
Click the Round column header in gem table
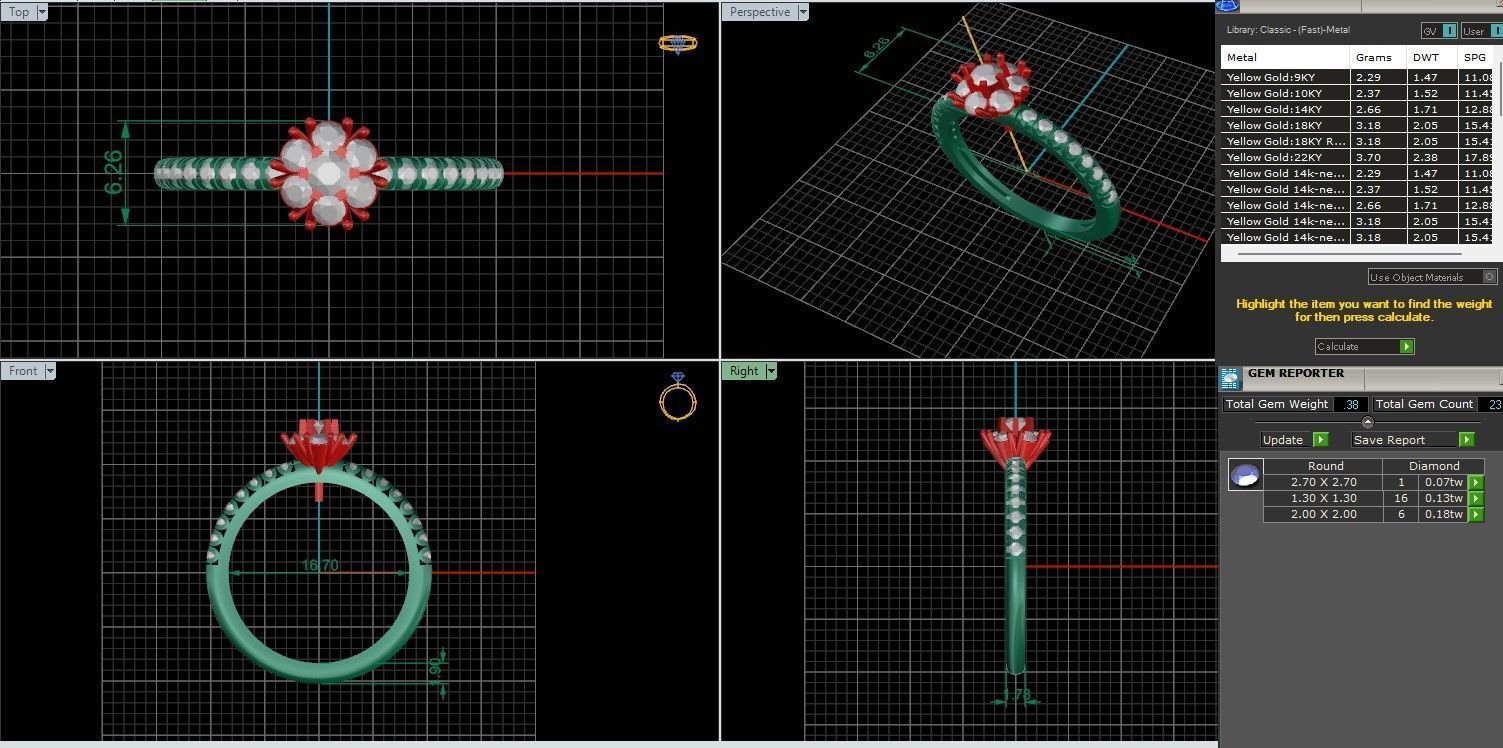tap(1325, 466)
